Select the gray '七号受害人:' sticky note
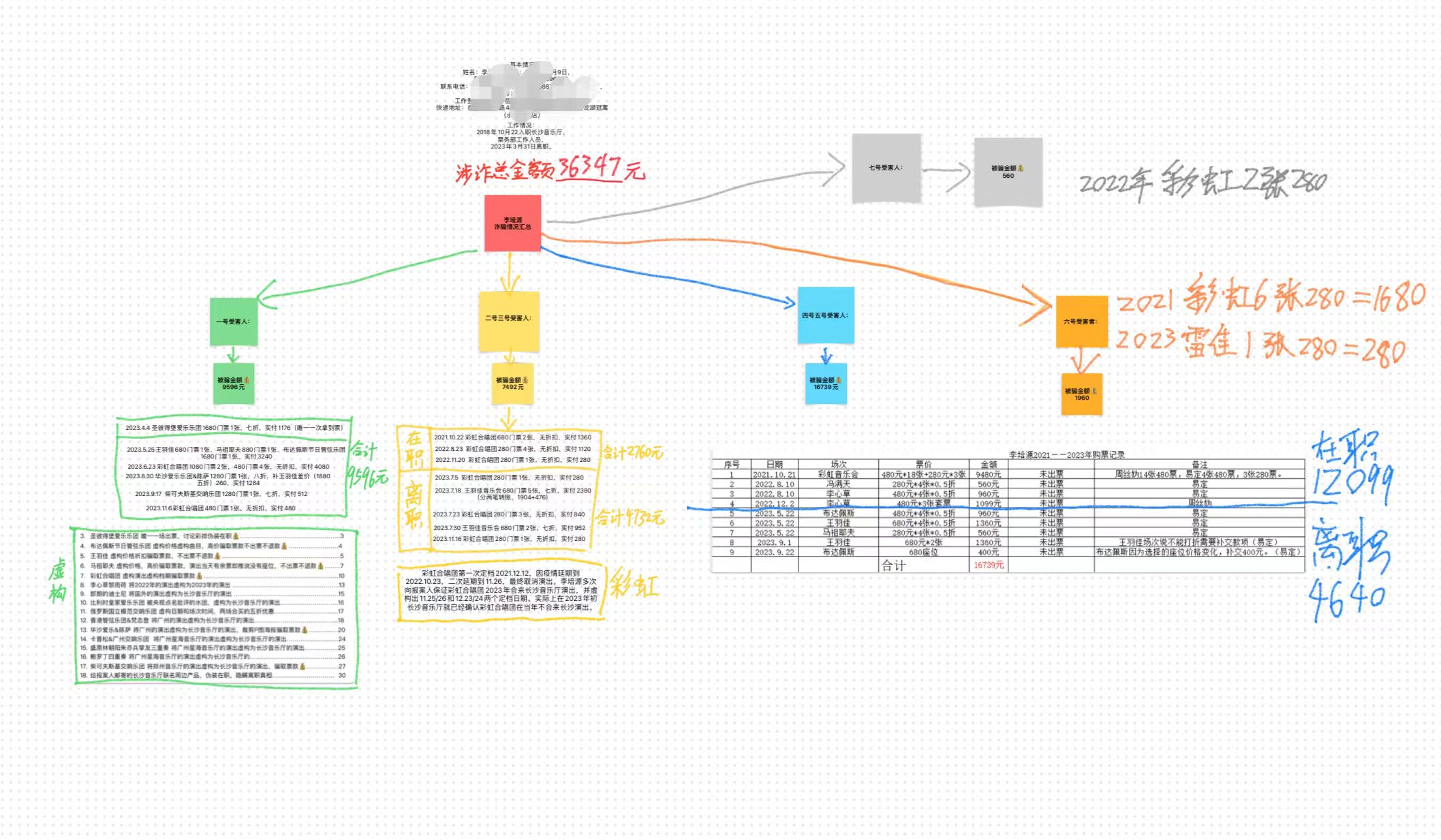The width and height of the screenshot is (1441, 840). [886, 168]
